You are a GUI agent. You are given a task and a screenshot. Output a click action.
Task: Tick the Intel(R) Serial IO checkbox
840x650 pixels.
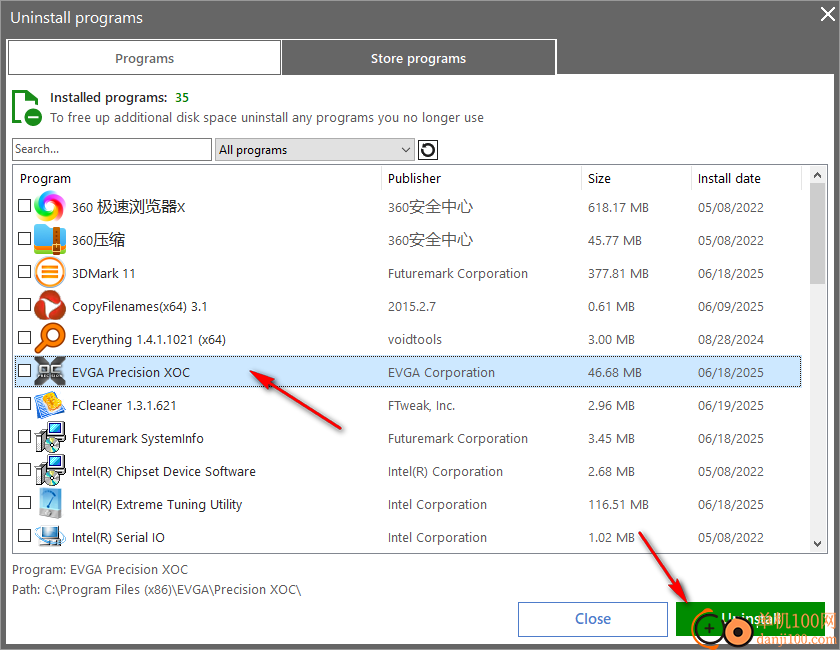coord(24,536)
